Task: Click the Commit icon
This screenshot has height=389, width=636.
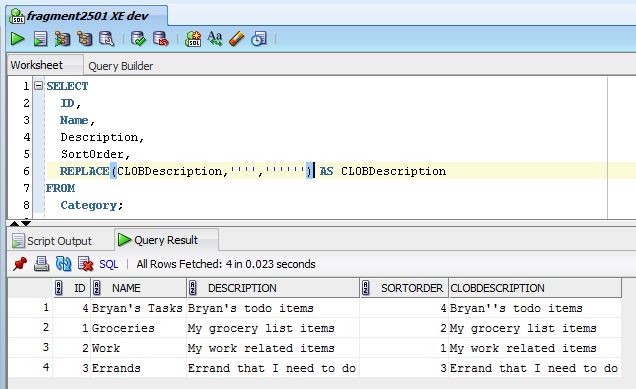Action: (138, 39)
